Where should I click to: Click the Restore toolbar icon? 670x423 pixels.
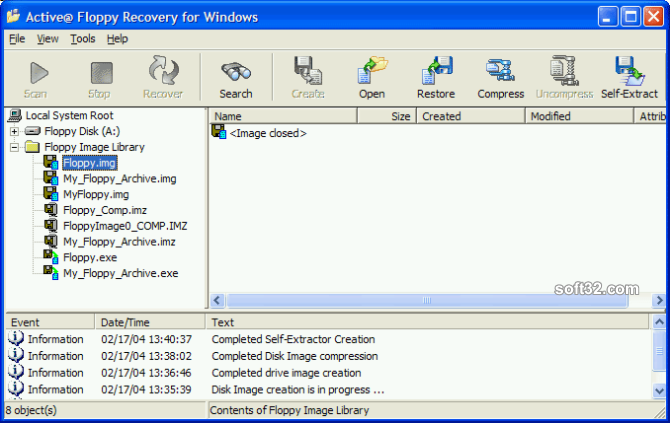tap(436, 70)
